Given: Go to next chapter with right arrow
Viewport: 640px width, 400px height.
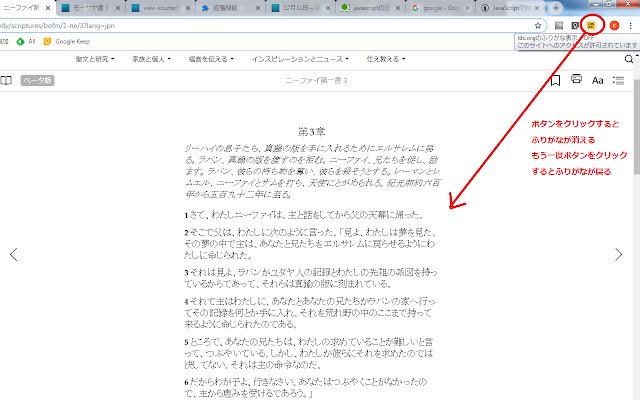Looking at the screenshot, I should pyautogui.click(x=618, y=254).
